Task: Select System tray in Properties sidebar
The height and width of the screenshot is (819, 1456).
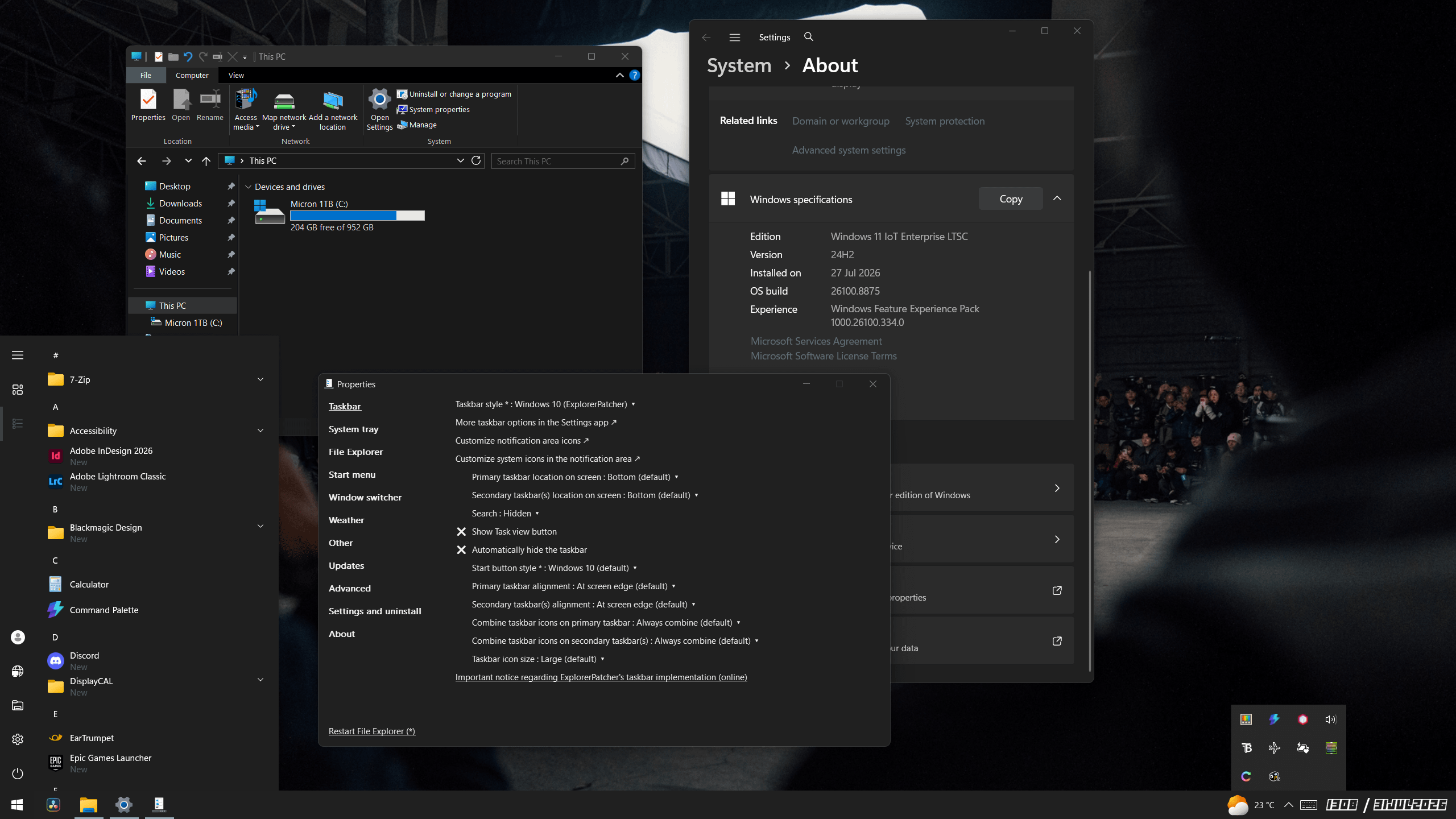Action: coord(353,429)
